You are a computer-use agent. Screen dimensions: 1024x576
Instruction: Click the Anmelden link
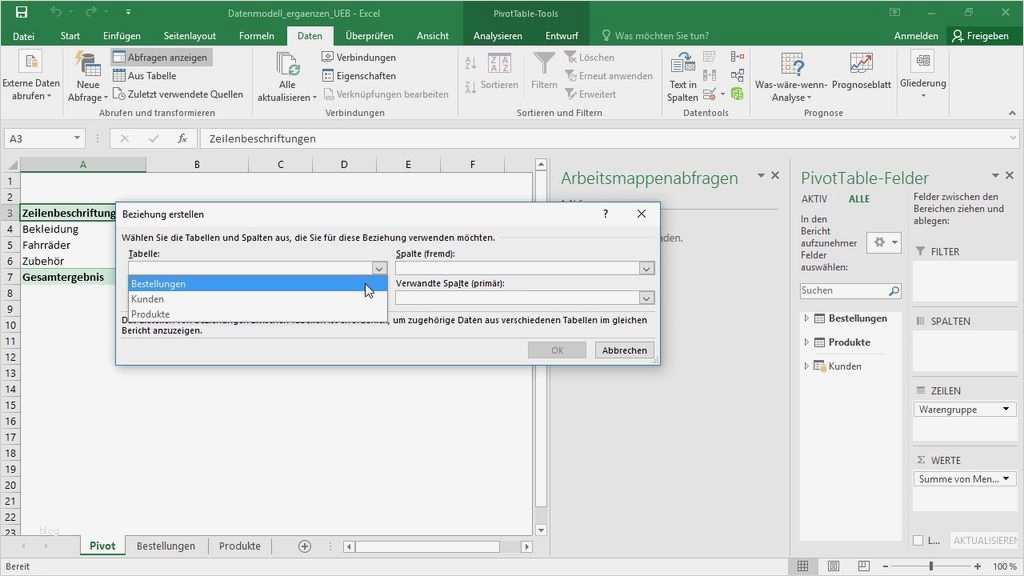(x=916, y=36)
